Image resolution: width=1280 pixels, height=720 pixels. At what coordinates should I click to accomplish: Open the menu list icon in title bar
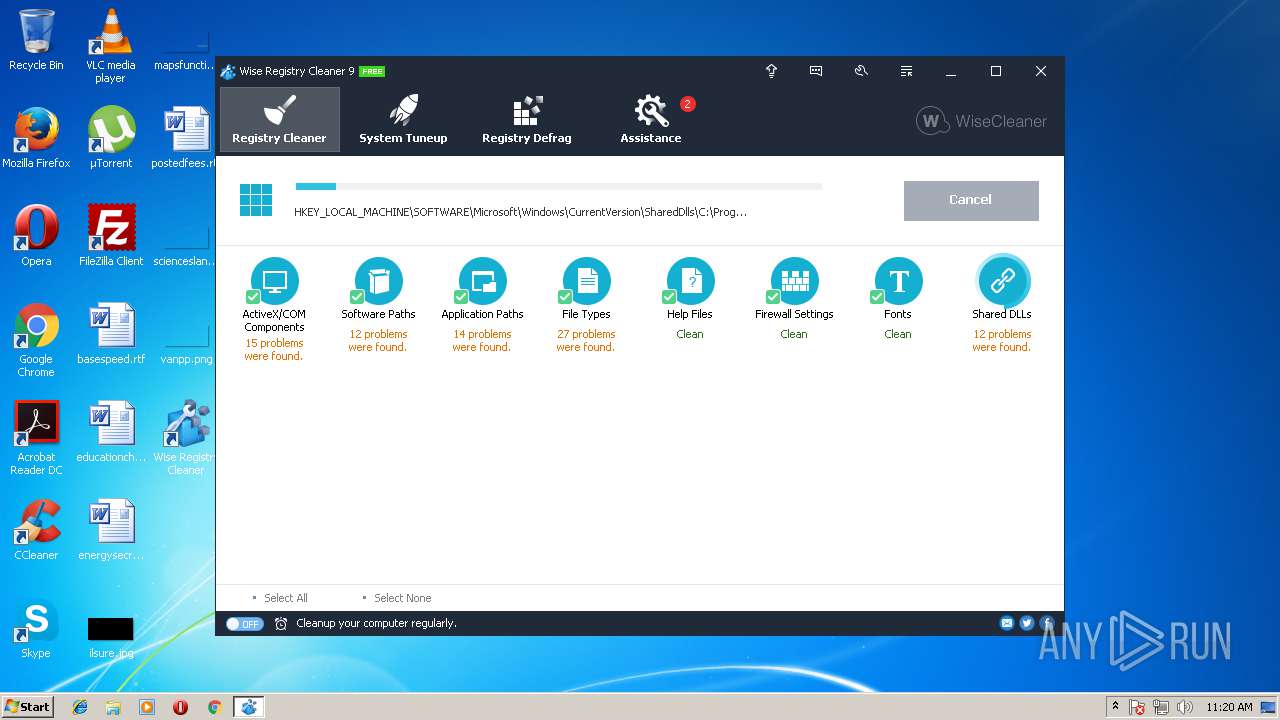pyautogui.click(x=906, y=71)
